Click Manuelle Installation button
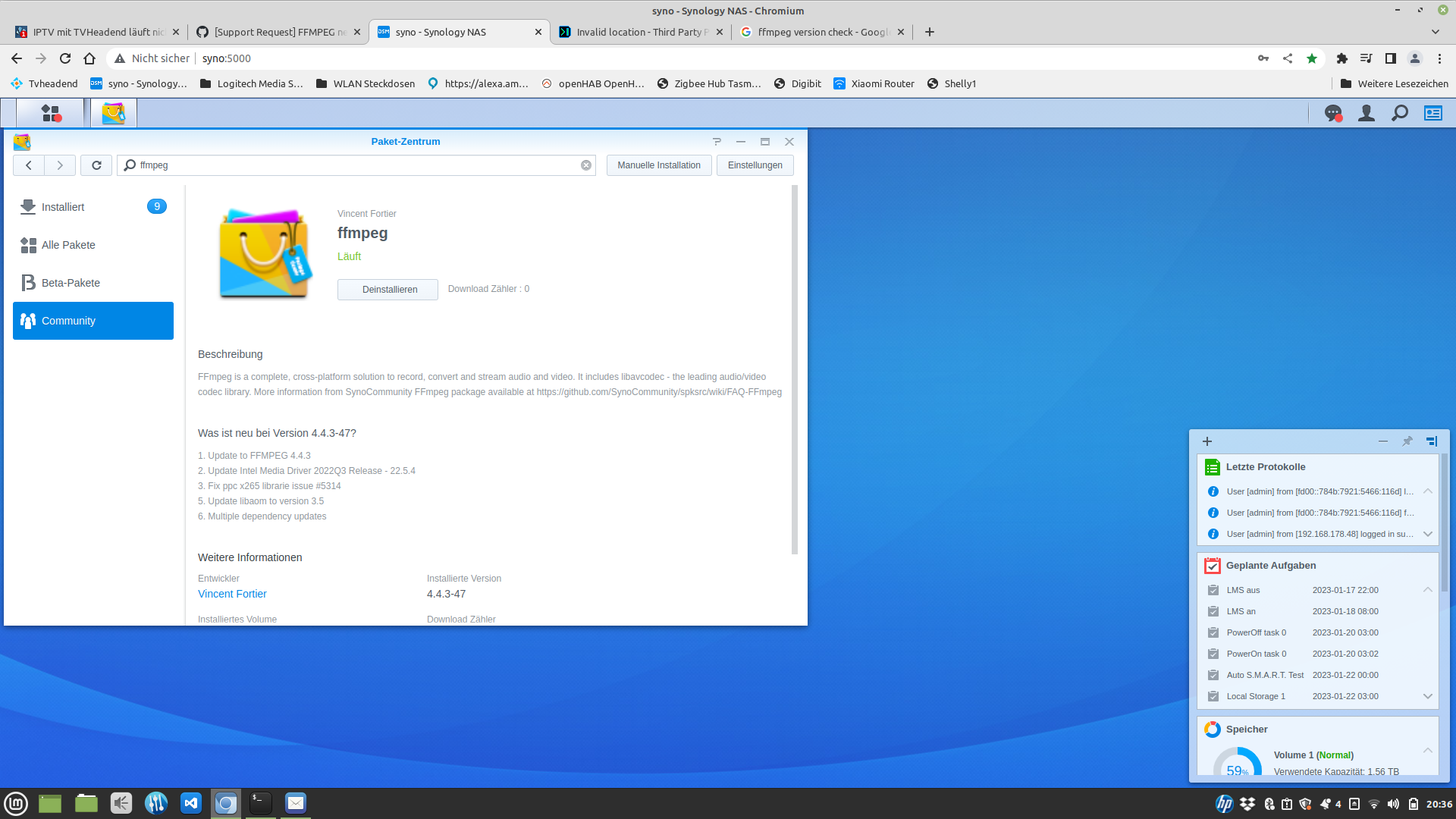The width and height of the screenshot is (1456, 819). (x=659, y=165)
